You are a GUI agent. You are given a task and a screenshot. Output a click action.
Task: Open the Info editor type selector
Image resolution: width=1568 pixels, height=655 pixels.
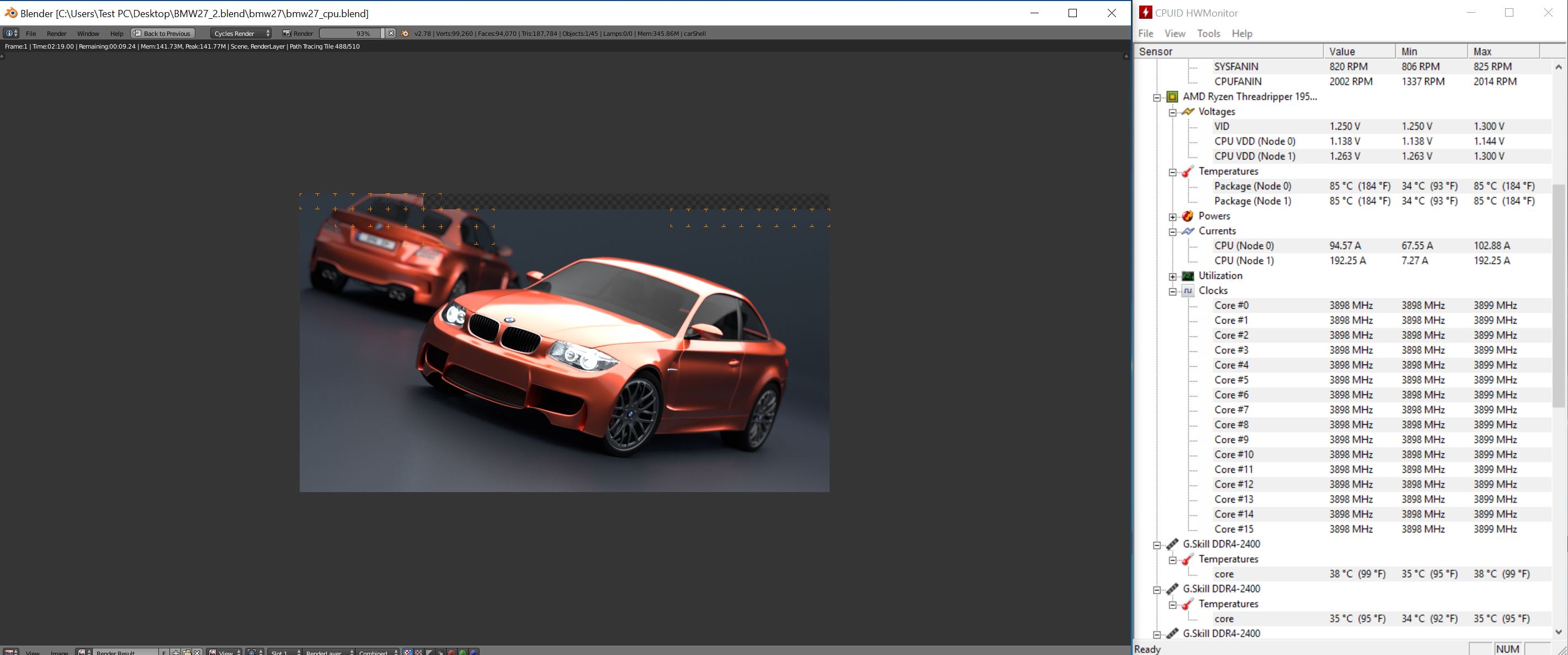(x=11, y=34)
